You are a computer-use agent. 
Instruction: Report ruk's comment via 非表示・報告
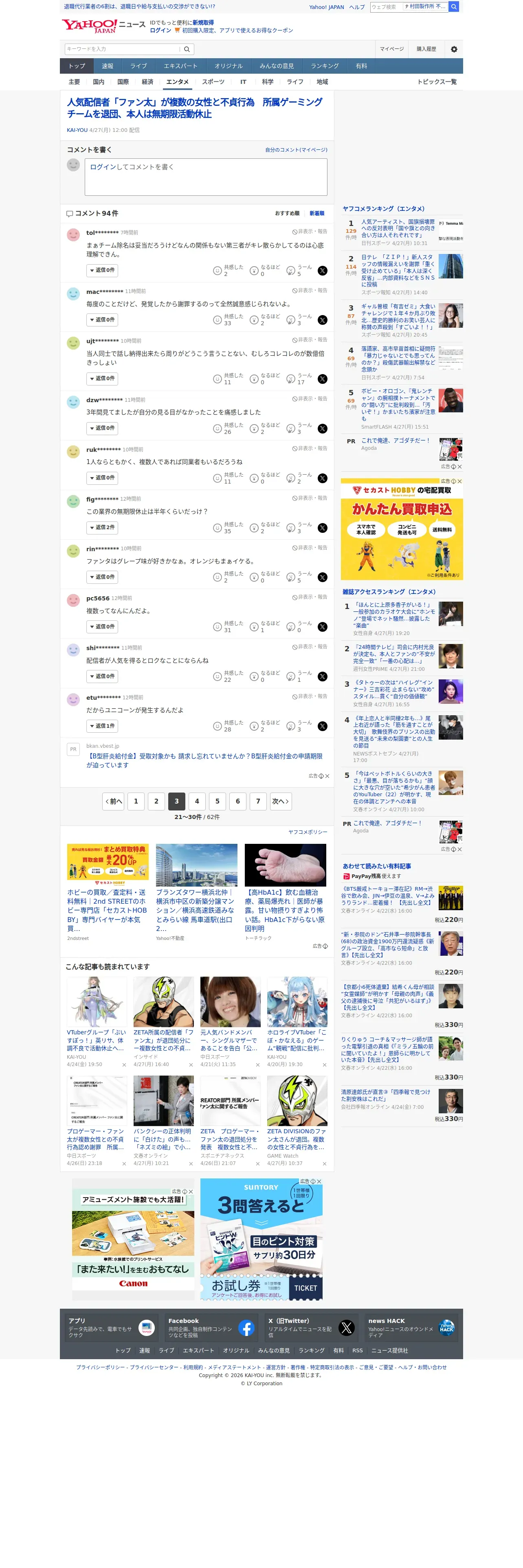click(x=310, y=449)
